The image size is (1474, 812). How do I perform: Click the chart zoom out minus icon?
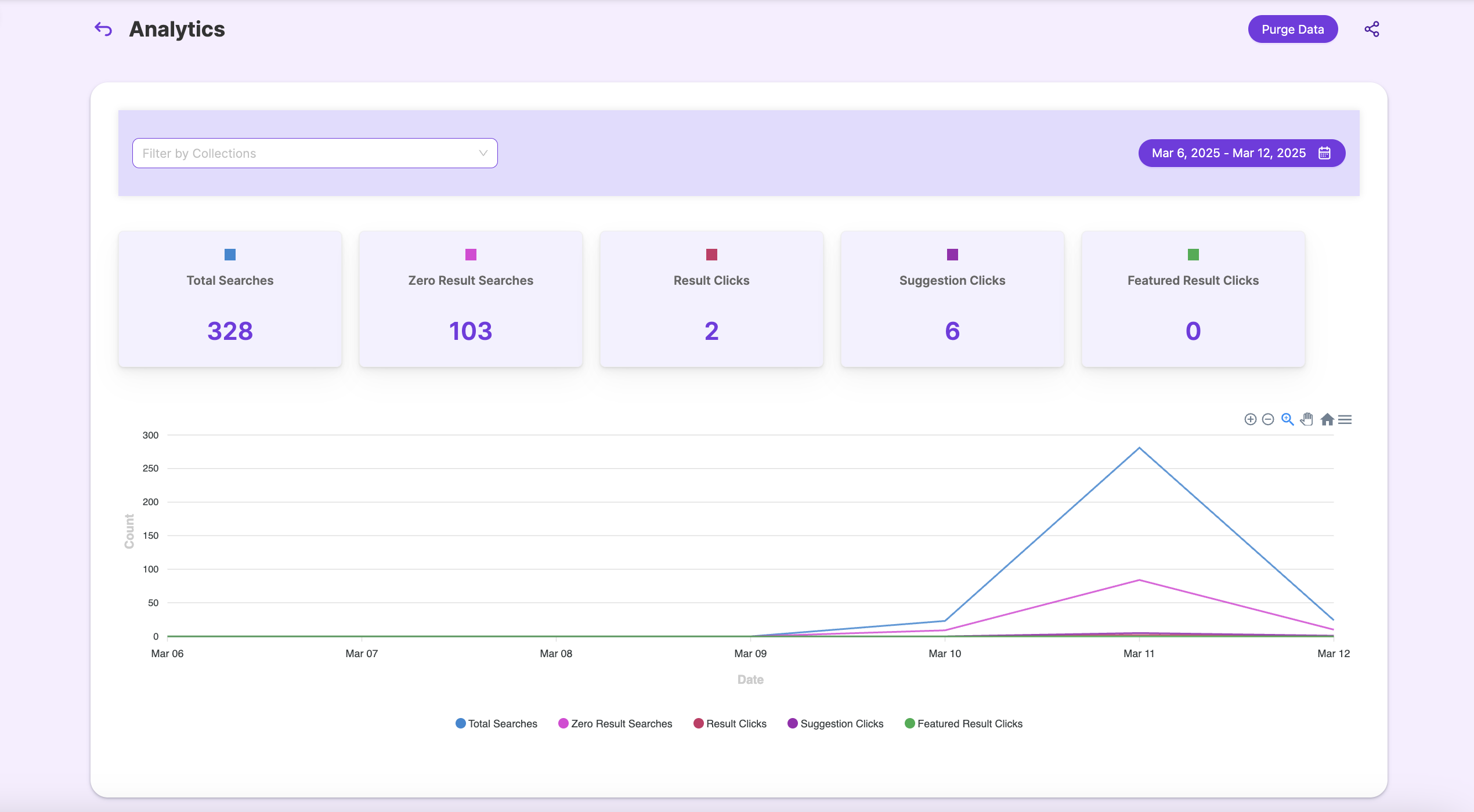coord(1268,419)
